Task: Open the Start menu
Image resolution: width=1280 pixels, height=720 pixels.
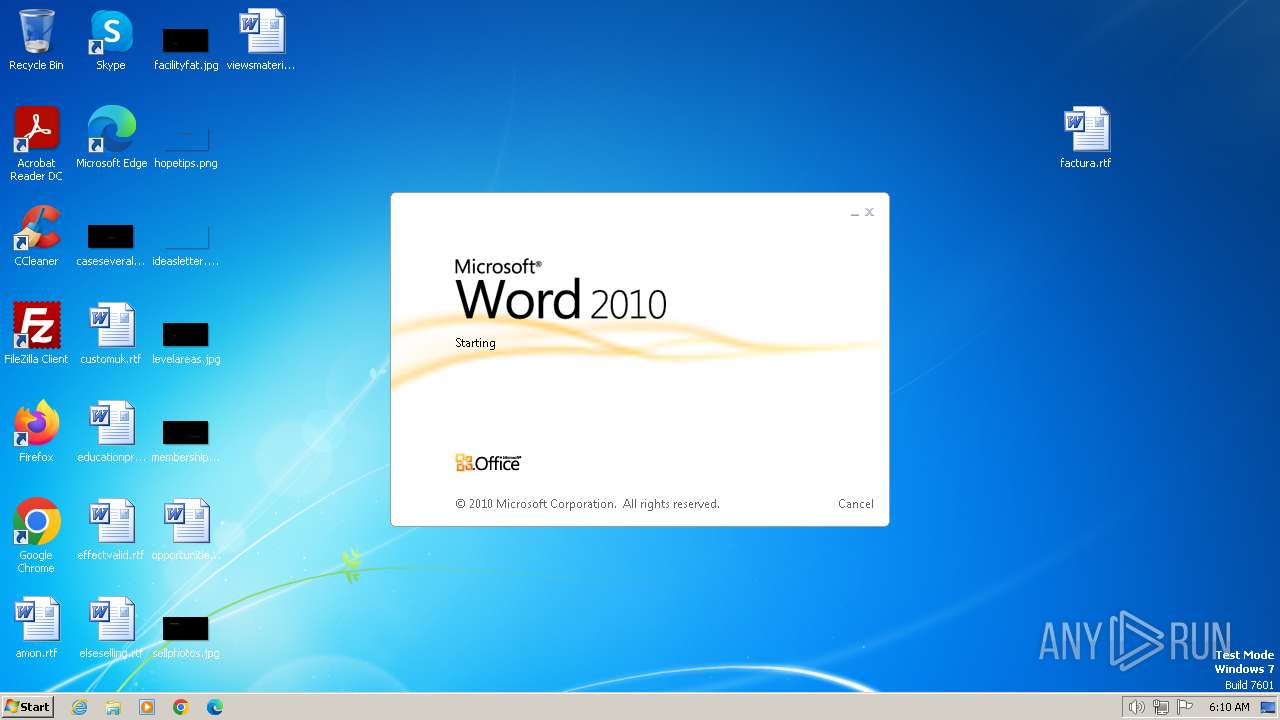Action: tap(28, 706)
